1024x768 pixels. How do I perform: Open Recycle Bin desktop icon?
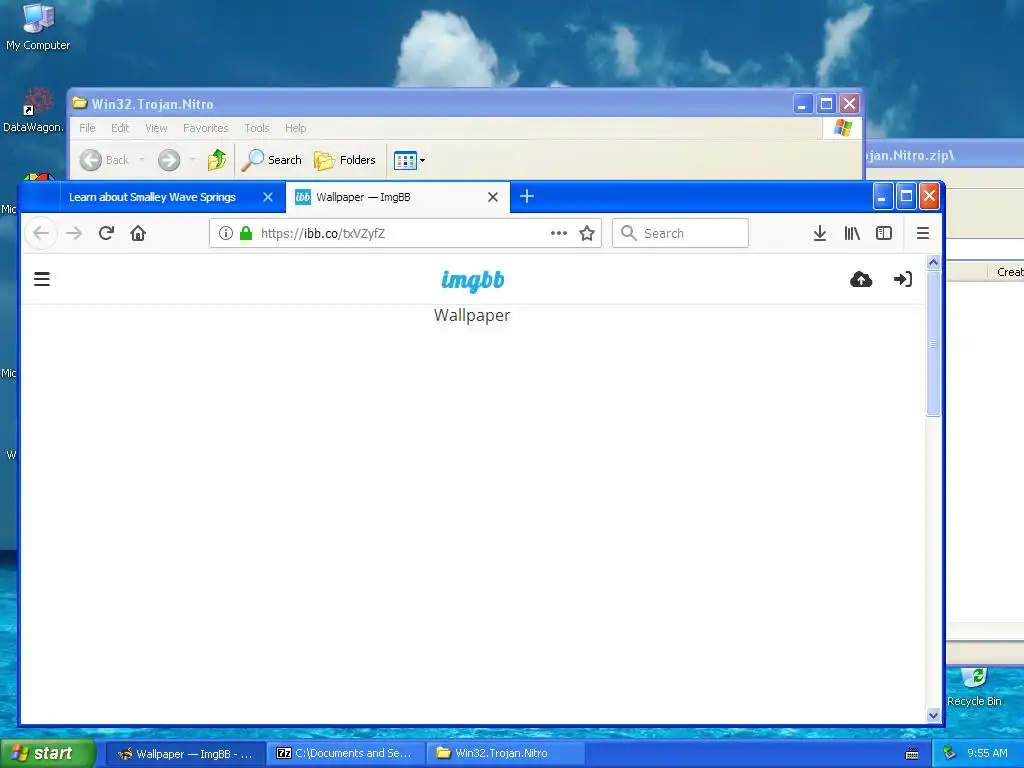click(974, 686)
